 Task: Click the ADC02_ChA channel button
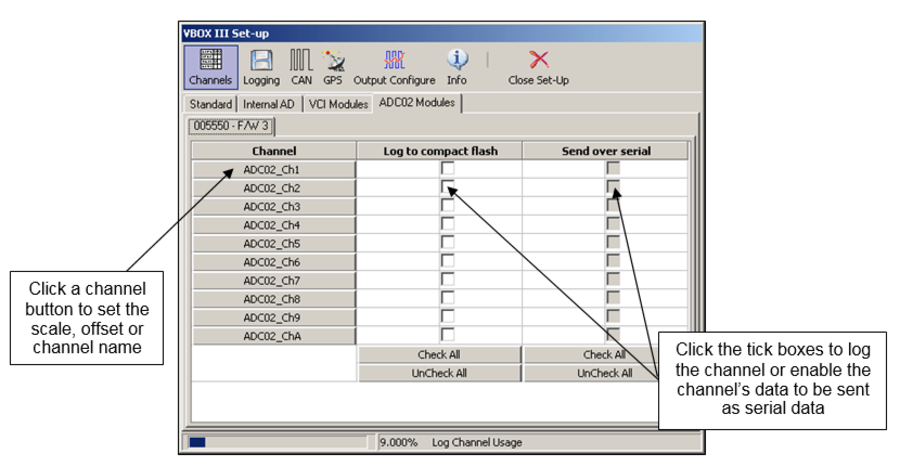pos(274,336)
